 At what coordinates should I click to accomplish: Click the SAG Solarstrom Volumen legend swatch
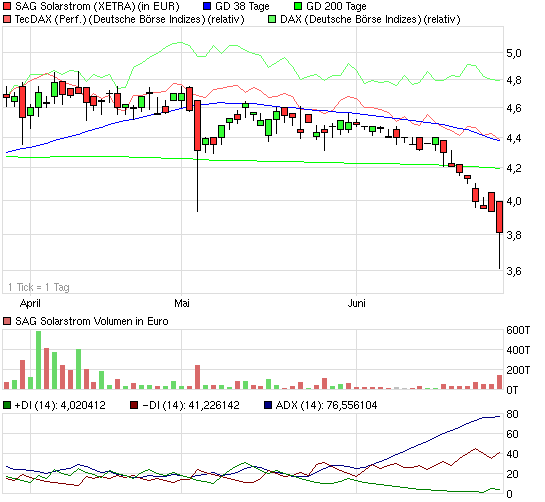click(7, 321)
